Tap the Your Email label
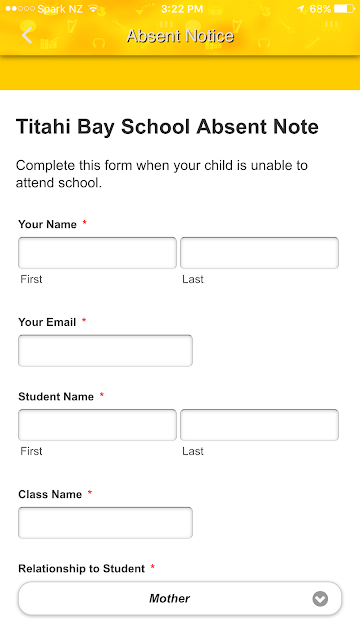 [x=47, y=322]
